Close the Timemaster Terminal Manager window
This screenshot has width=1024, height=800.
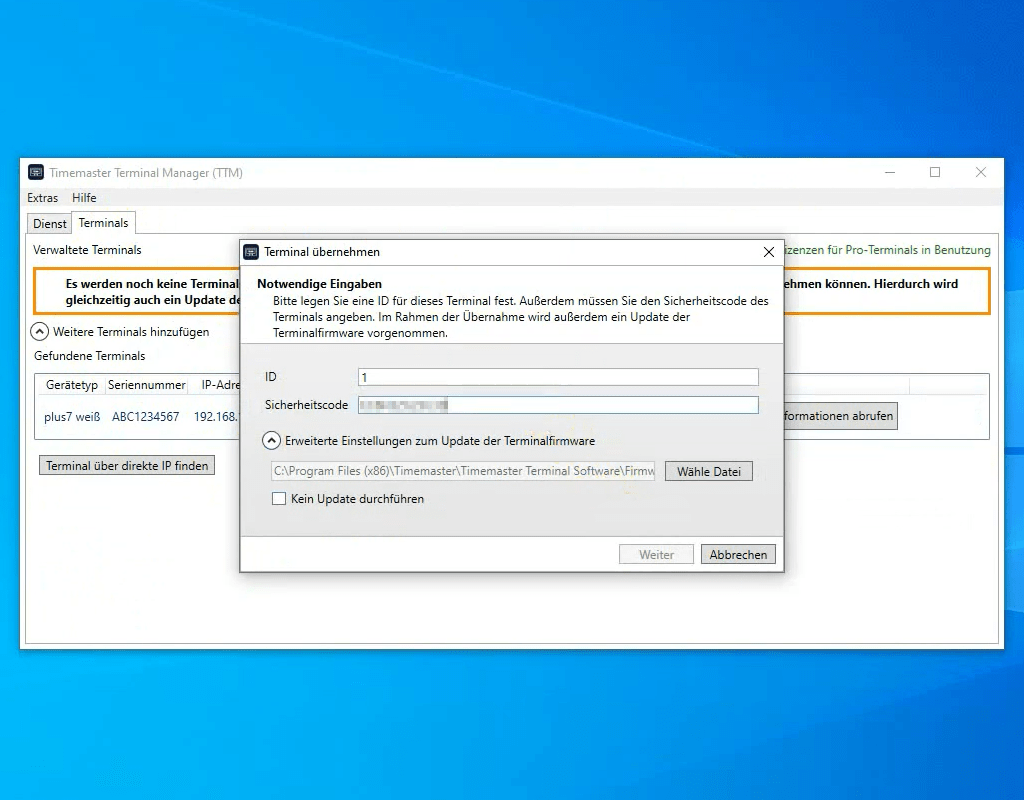[981, 172]
